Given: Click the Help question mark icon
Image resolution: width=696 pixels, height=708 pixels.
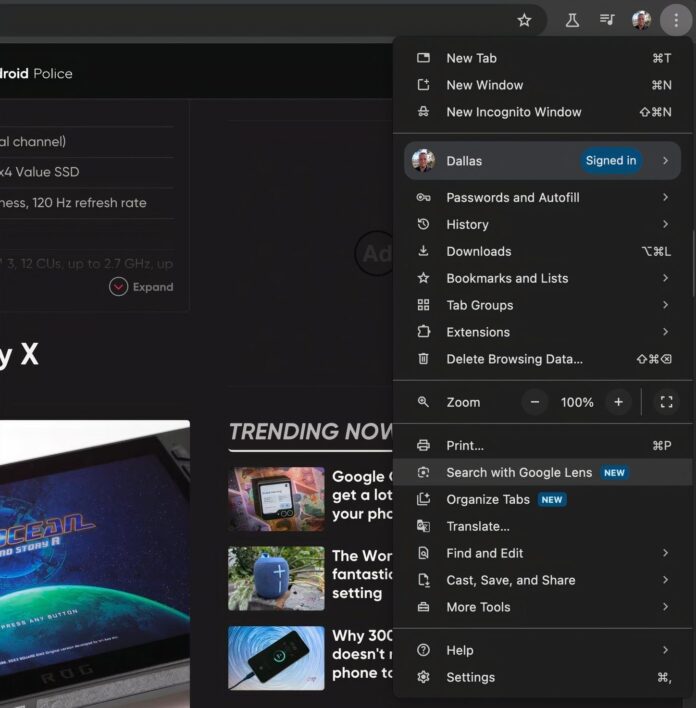Looking at the screenshot, I should pos(423,650).
